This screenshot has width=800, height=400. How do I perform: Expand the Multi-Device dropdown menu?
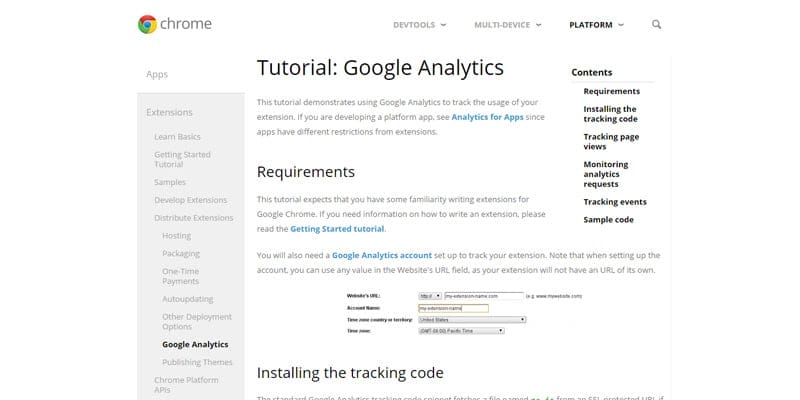508,24
